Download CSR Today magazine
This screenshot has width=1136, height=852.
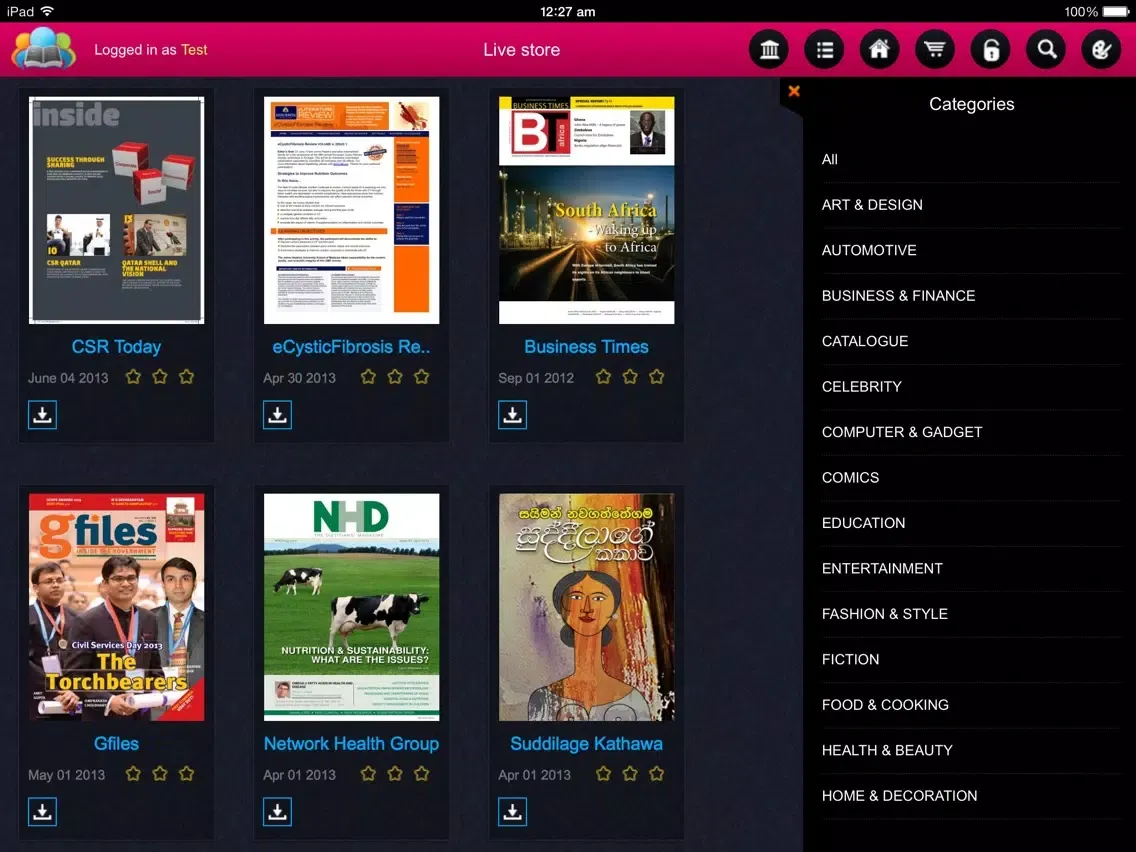42,414
